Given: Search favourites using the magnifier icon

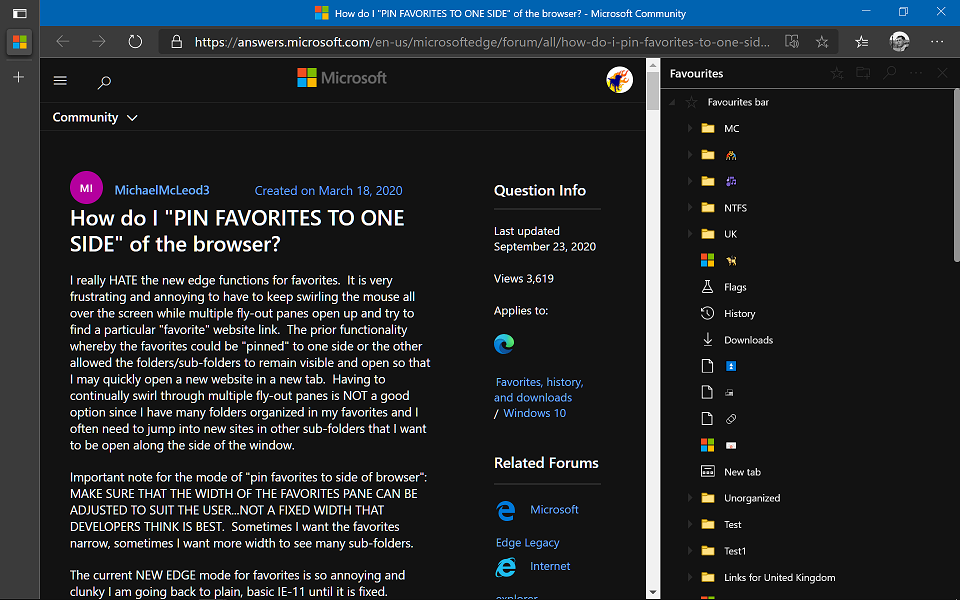Looking at the screenshot, I should coord(889,73).
